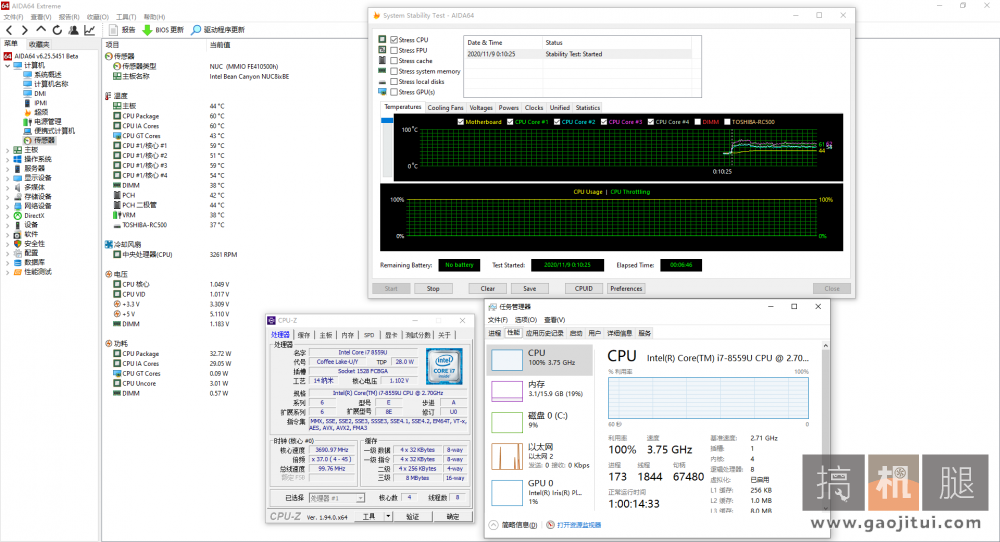Click the 驱动程序更新 magnifier icon

(196, 30)
